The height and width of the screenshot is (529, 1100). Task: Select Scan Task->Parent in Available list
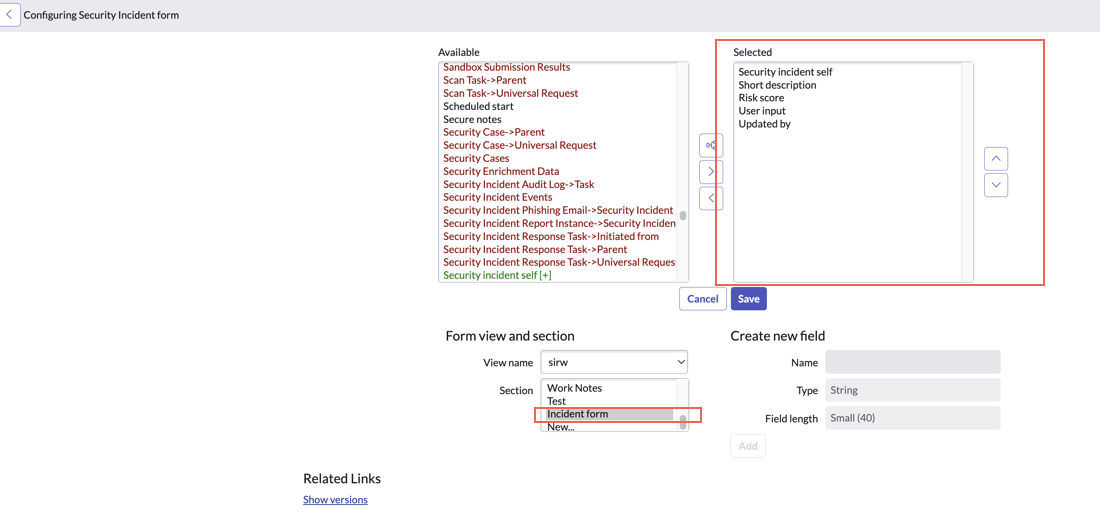[485, 80]
